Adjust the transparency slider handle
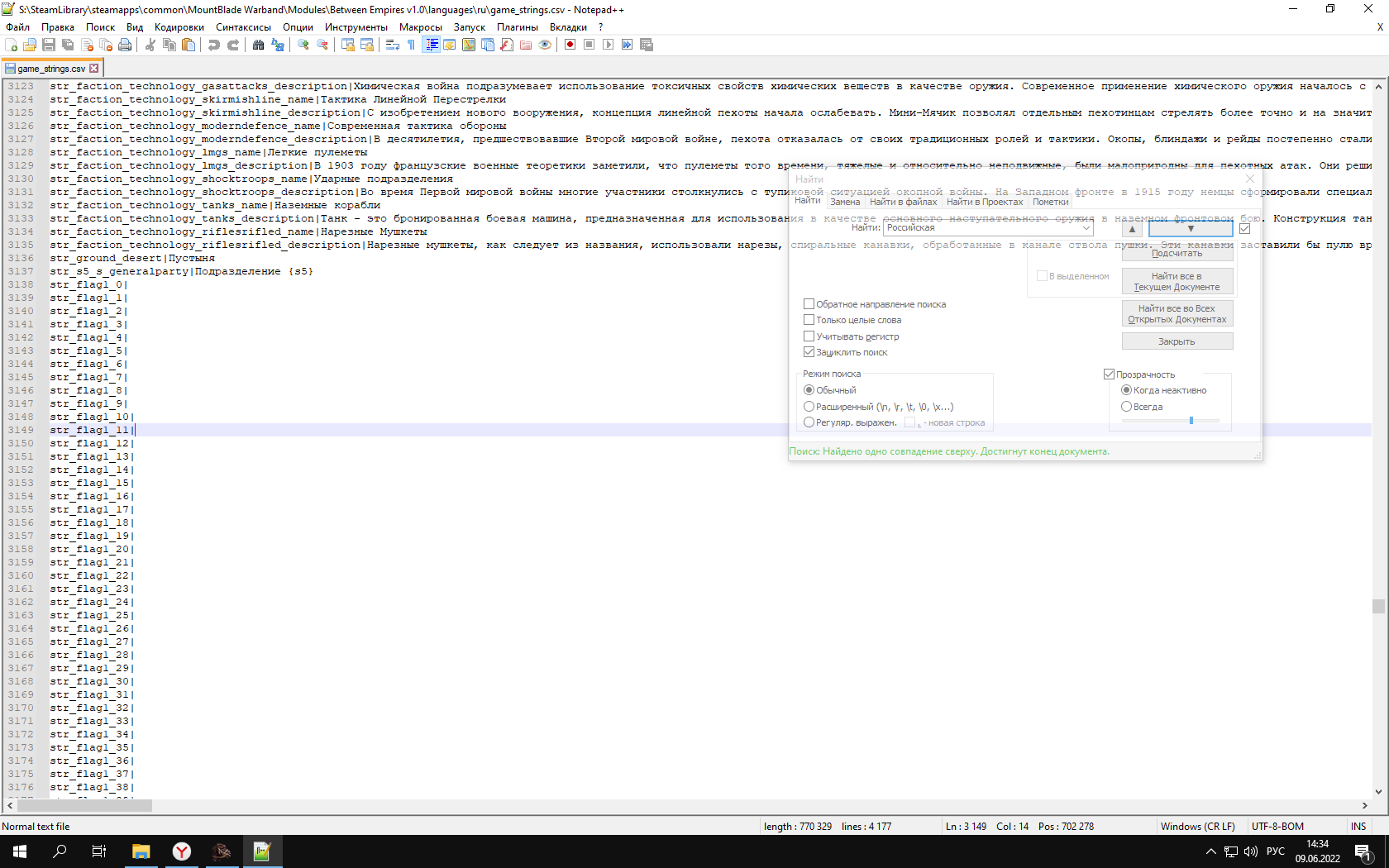 pyautogui.click(x=1191, y=421)
